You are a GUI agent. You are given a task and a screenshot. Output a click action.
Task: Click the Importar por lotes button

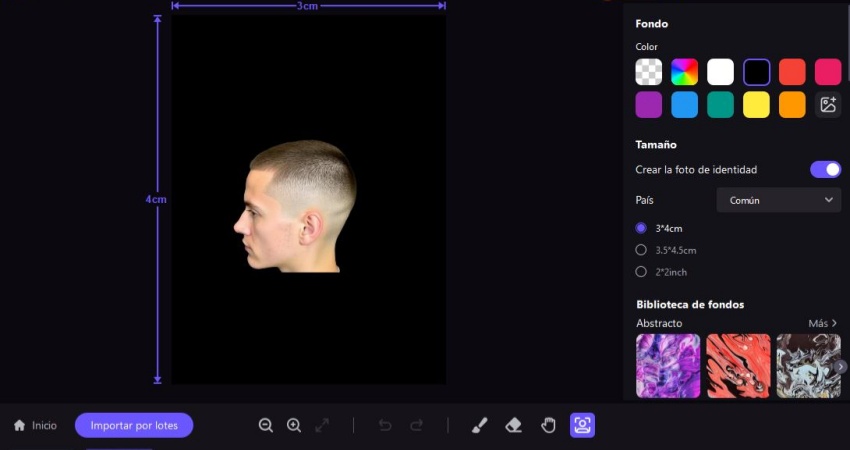click(x=134, y=425)
